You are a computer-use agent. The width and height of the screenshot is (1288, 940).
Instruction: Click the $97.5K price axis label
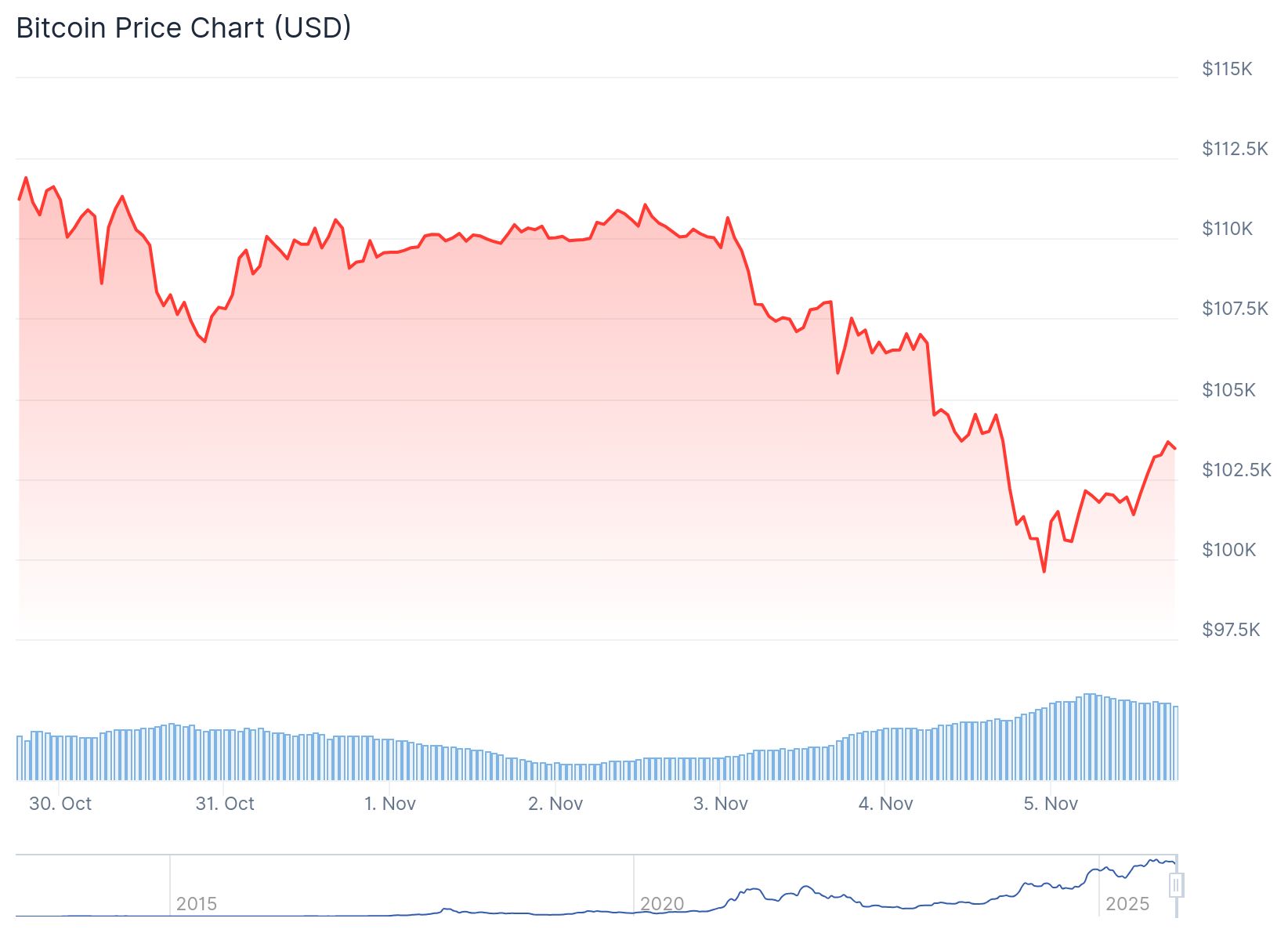[1231, 630]
